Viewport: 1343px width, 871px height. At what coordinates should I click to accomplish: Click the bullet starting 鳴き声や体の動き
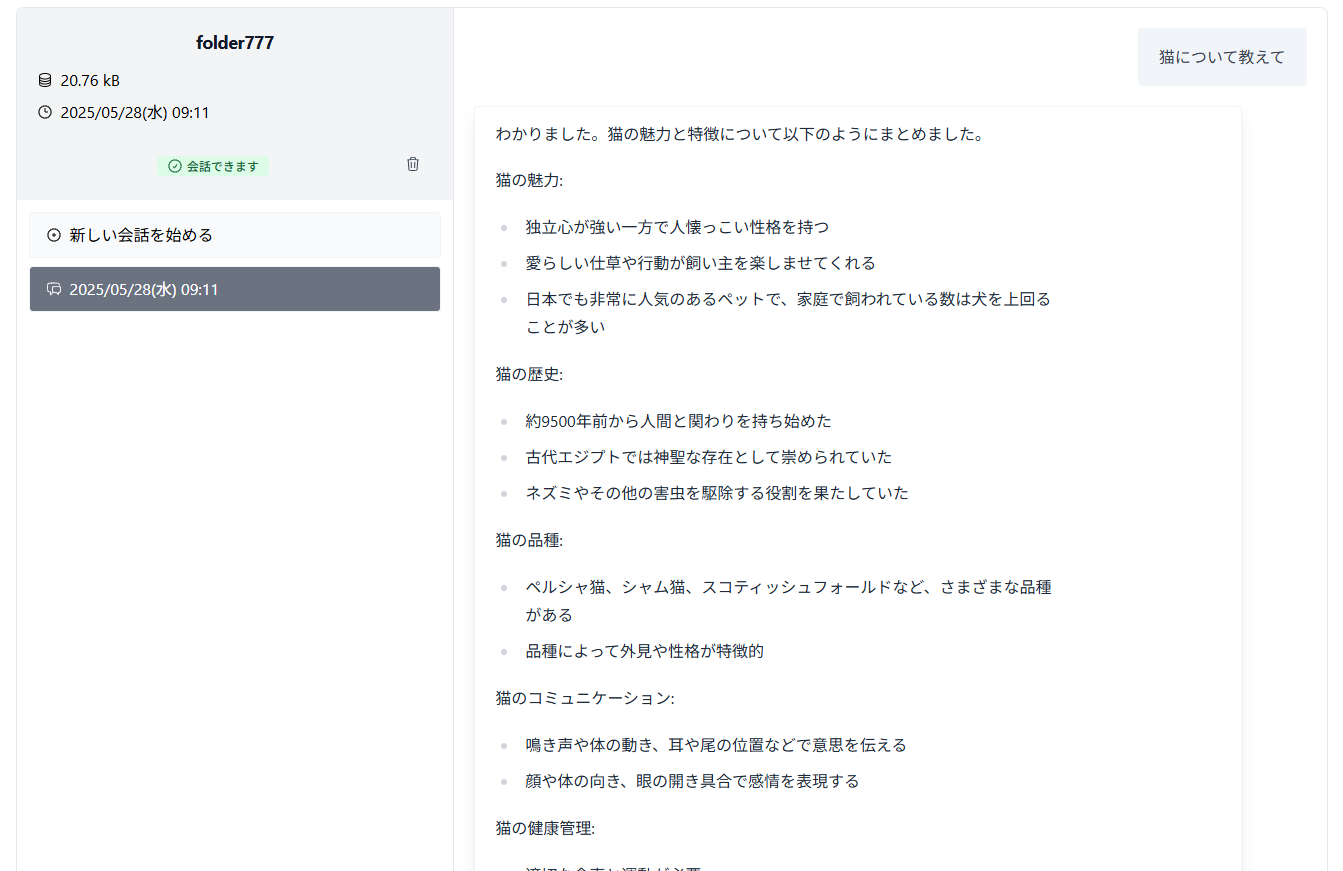(716, 745)
